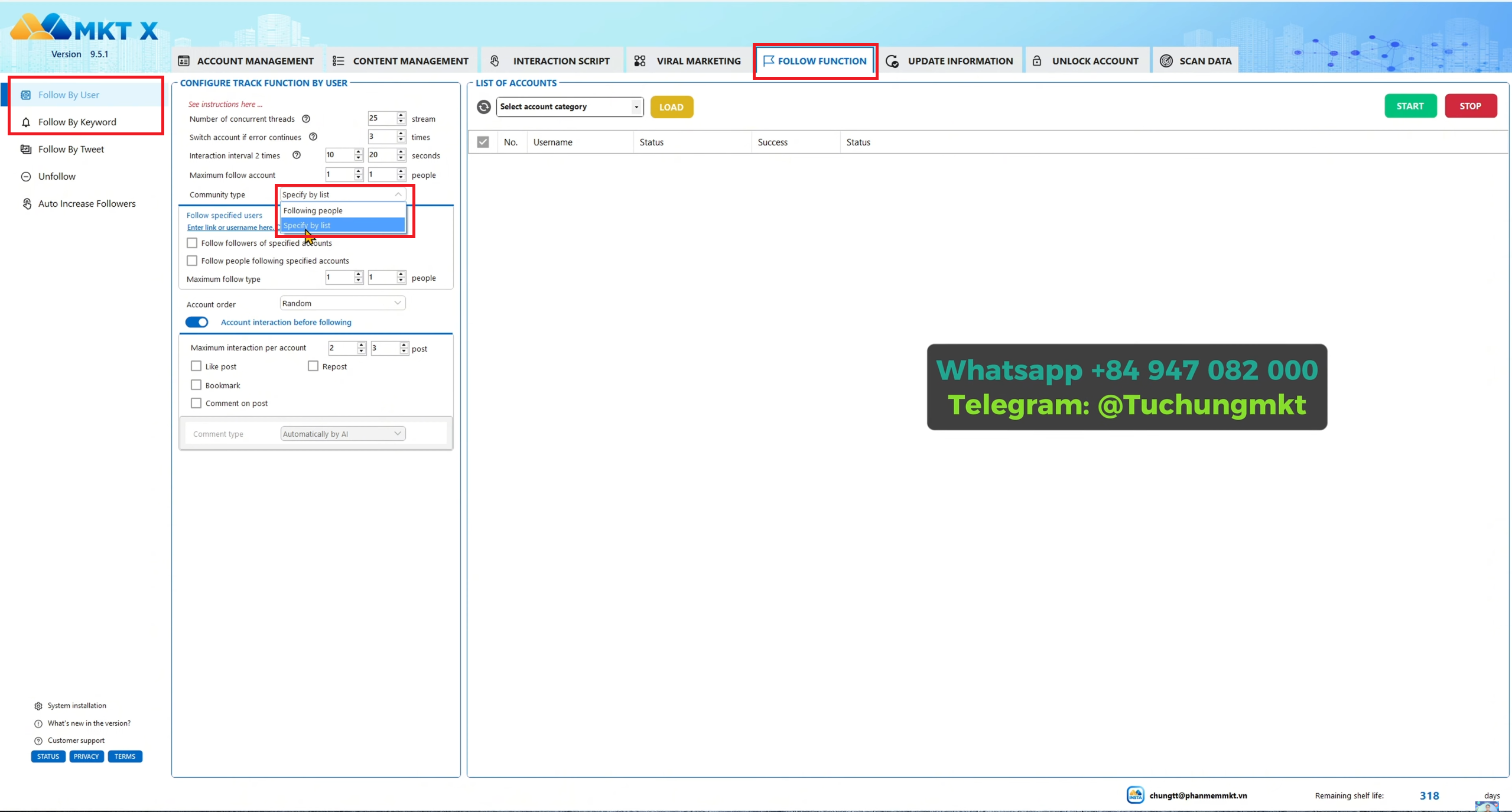Open See instructions here link
The height and width of the screenshot is (812, 1512).
pos(225,104)
